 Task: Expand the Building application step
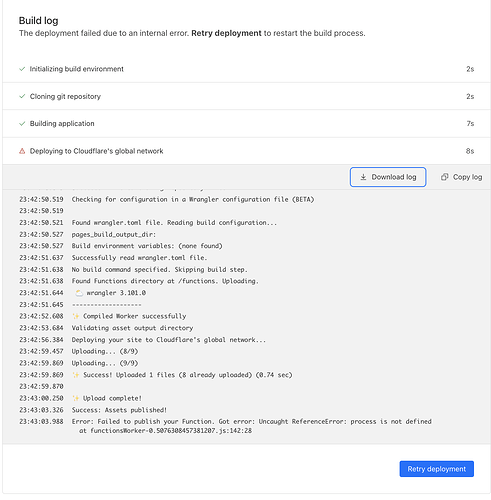pyautogui.click(x=246, y=124)
